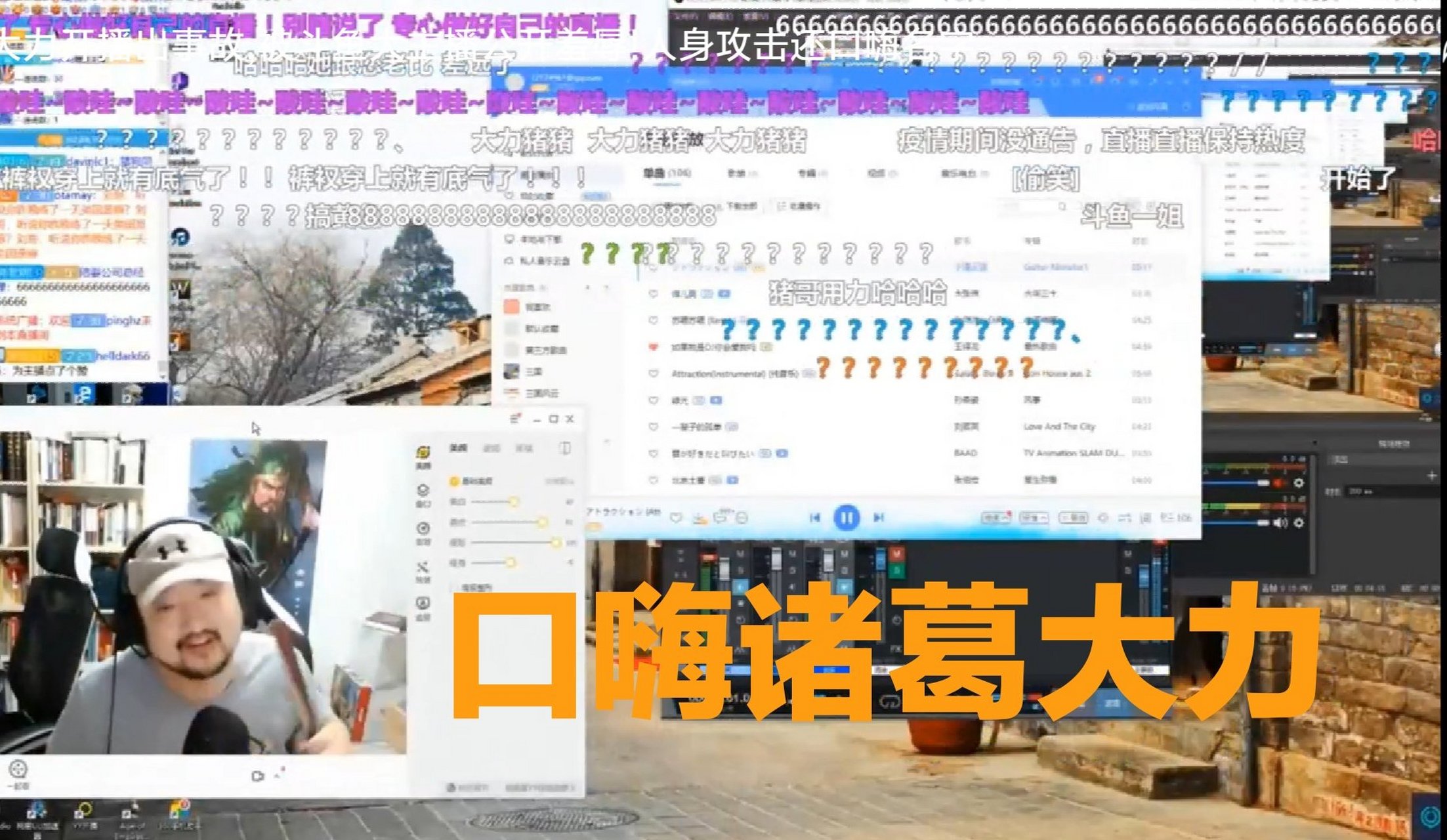The width and height of the screenshot is (1447, 840).
Task: Select the portrait sidebar icon in camera window
Action: [x=423, y=608]
